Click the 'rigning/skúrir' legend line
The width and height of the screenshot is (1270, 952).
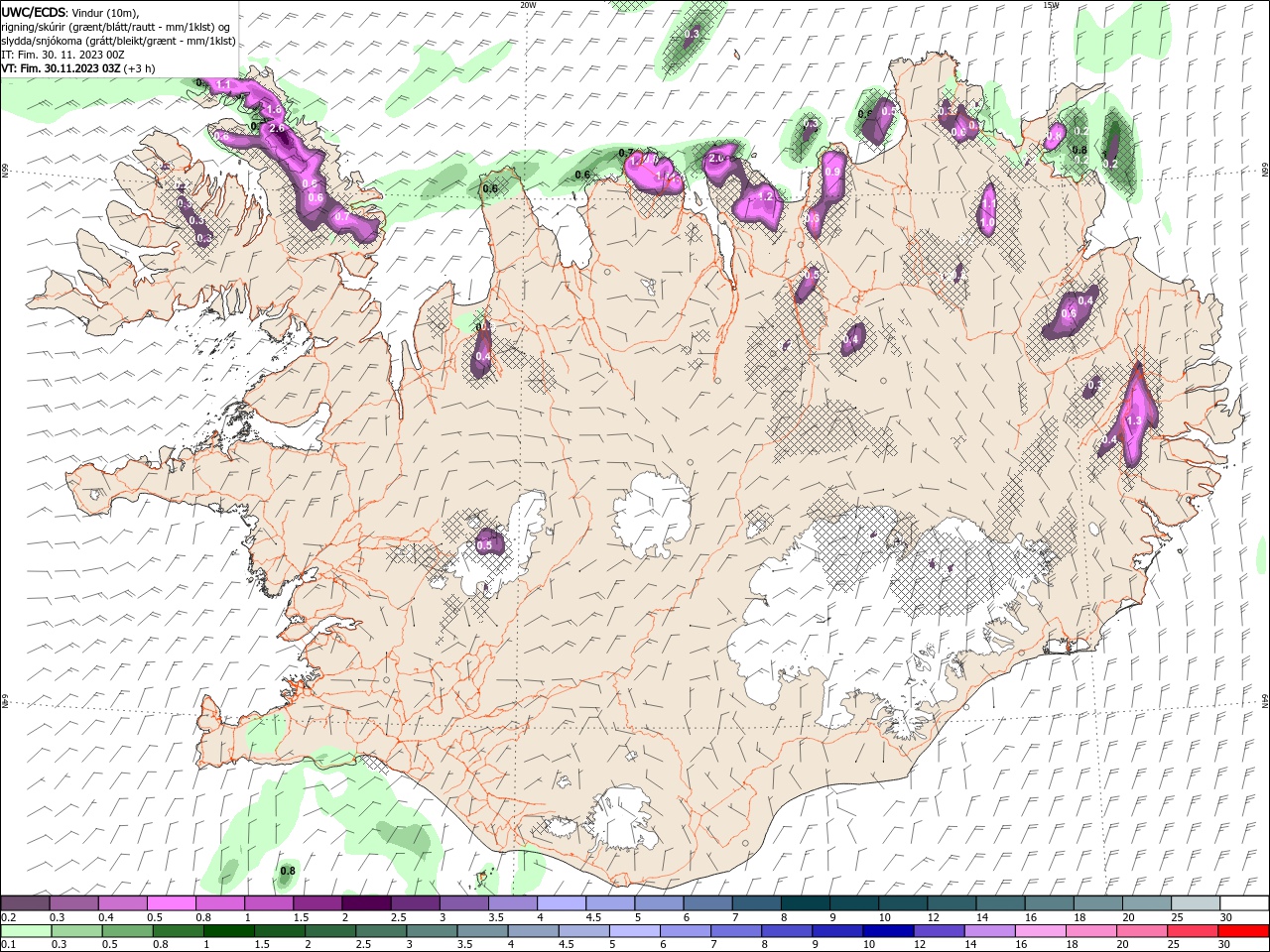pos(117,27)
